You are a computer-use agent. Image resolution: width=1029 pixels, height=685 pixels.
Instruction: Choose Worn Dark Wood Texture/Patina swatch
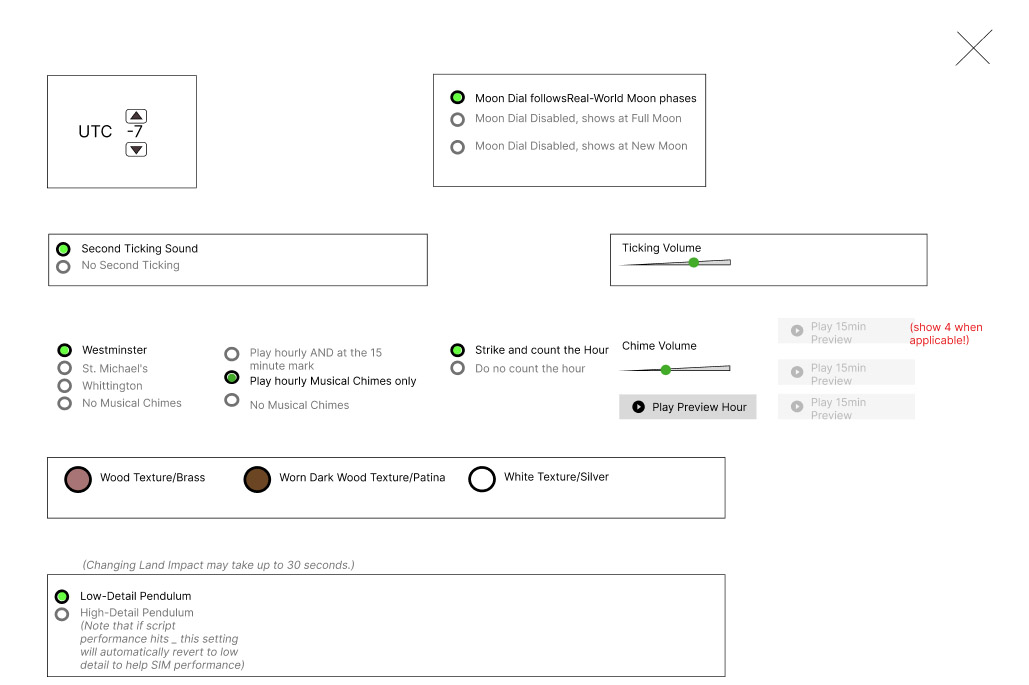(258, 479)
